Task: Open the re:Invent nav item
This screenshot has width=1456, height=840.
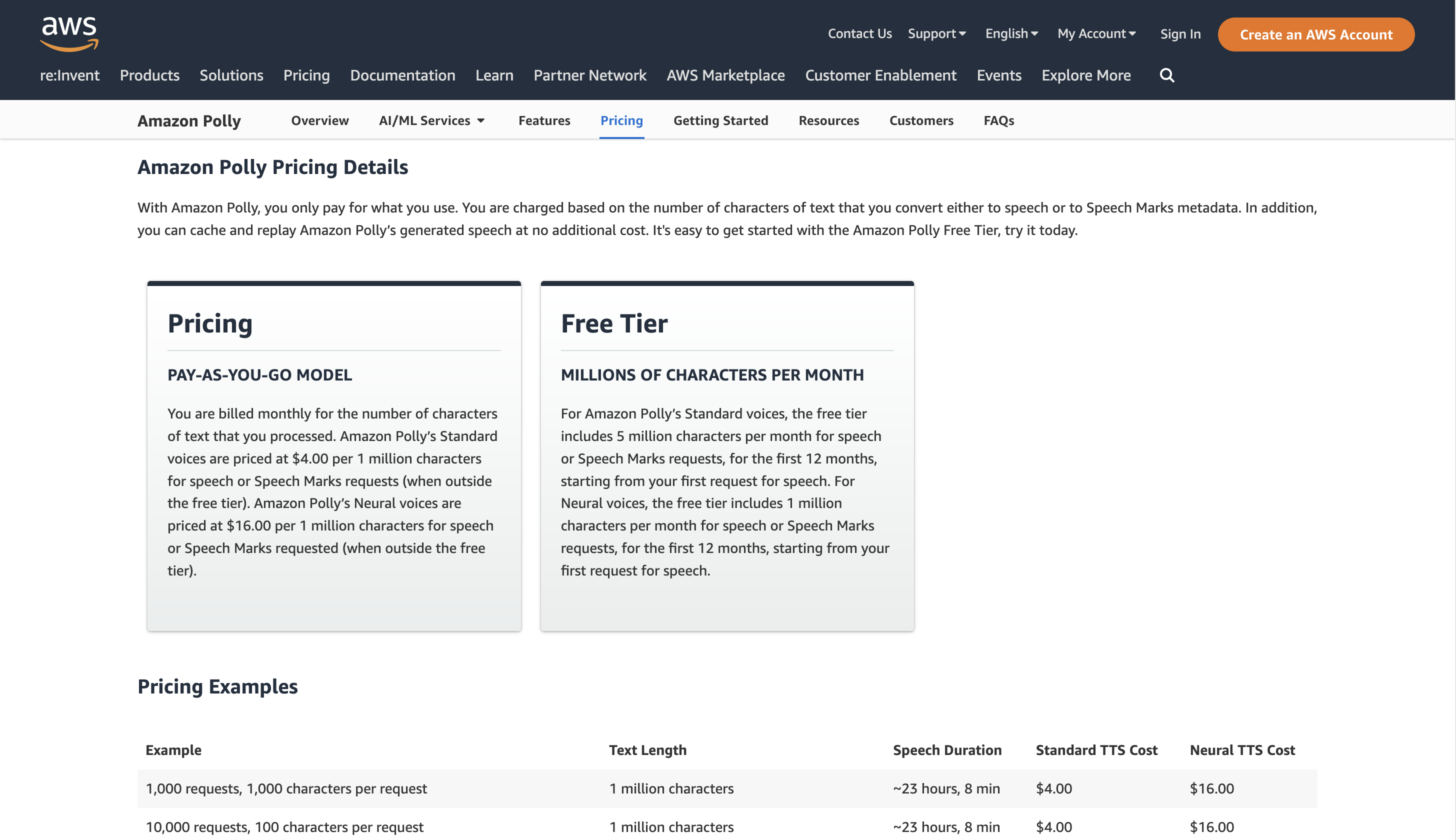Action: tap(69, 75)
